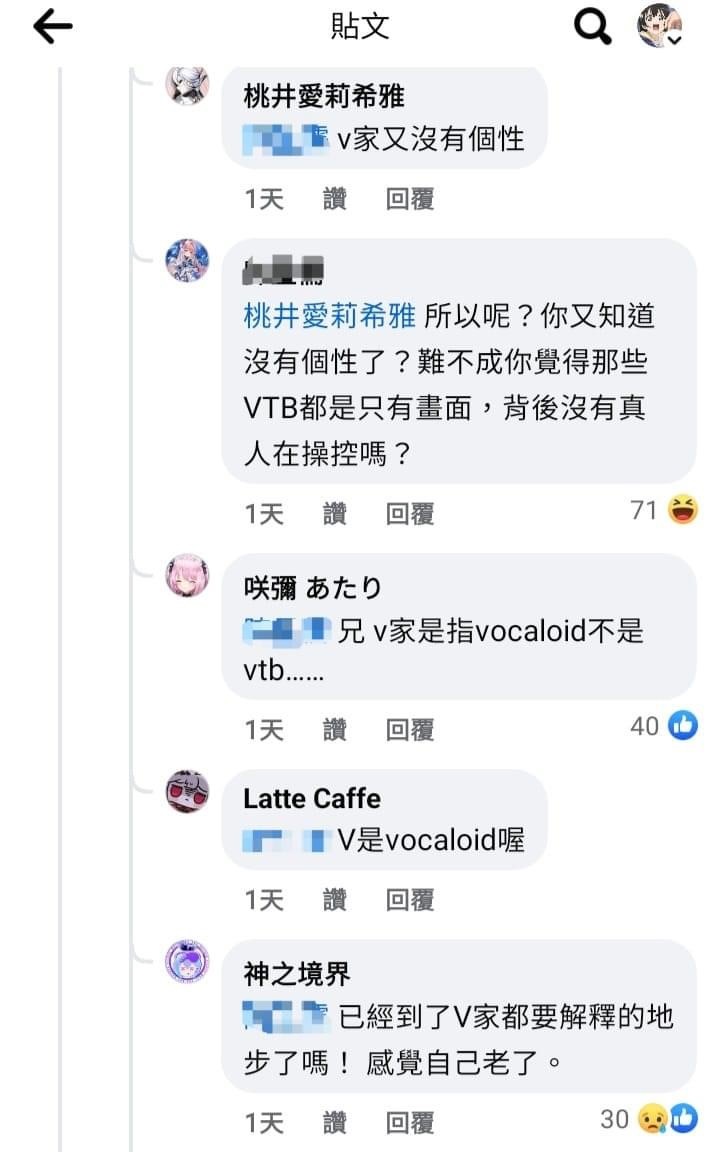Open Latte Caffe's avatar
This screenshot has width=720, height=1152.
[187, 791]
